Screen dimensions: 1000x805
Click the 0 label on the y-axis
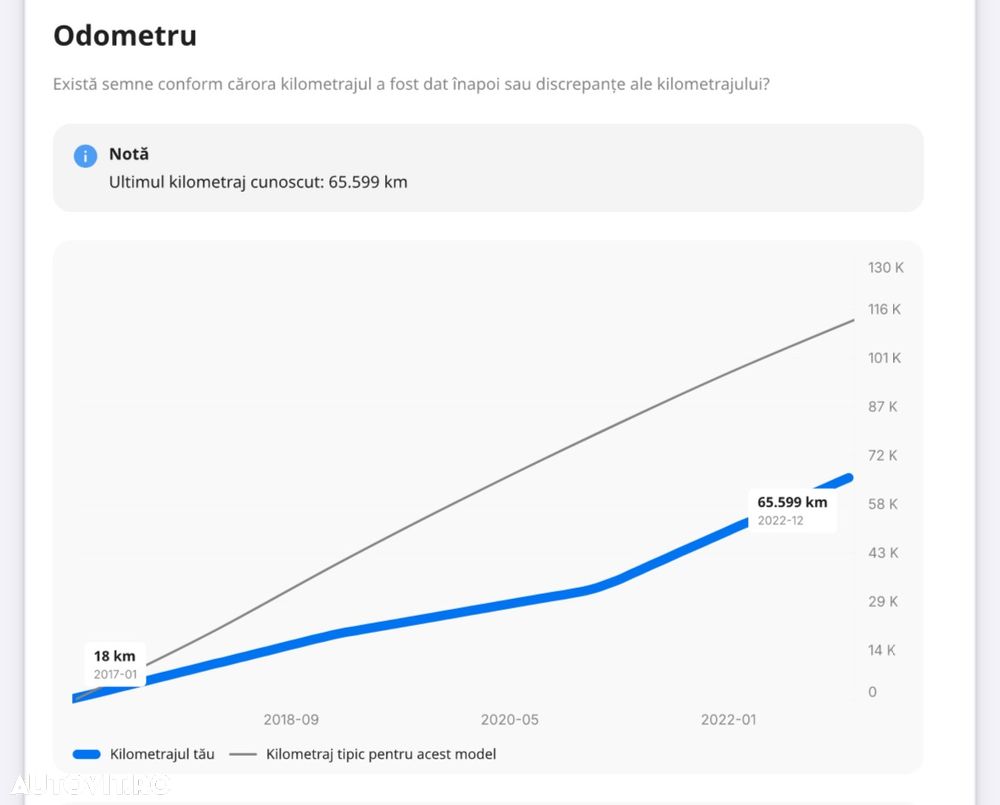(872, 691)
